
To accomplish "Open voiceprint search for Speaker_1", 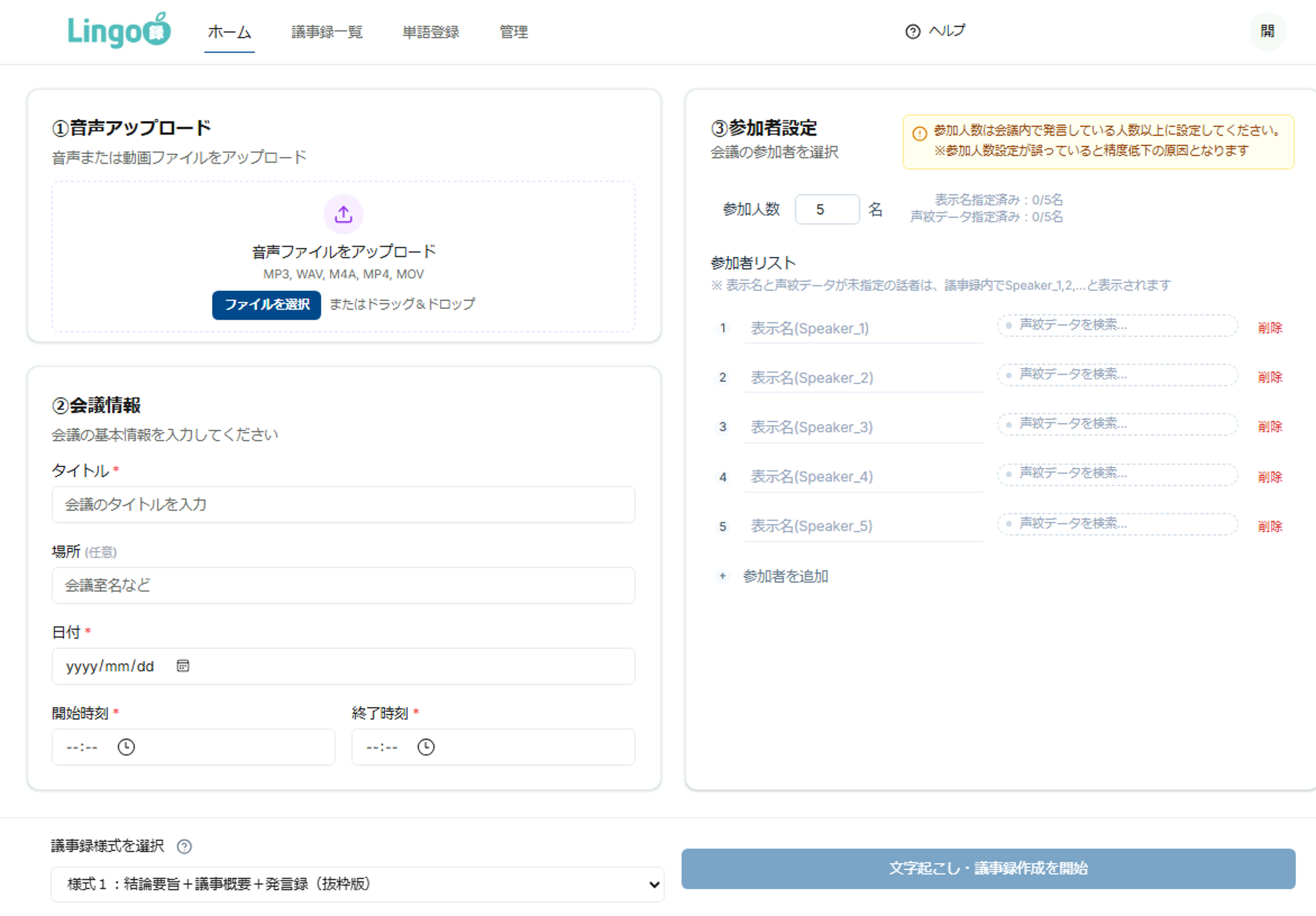I will point(1116,325).
